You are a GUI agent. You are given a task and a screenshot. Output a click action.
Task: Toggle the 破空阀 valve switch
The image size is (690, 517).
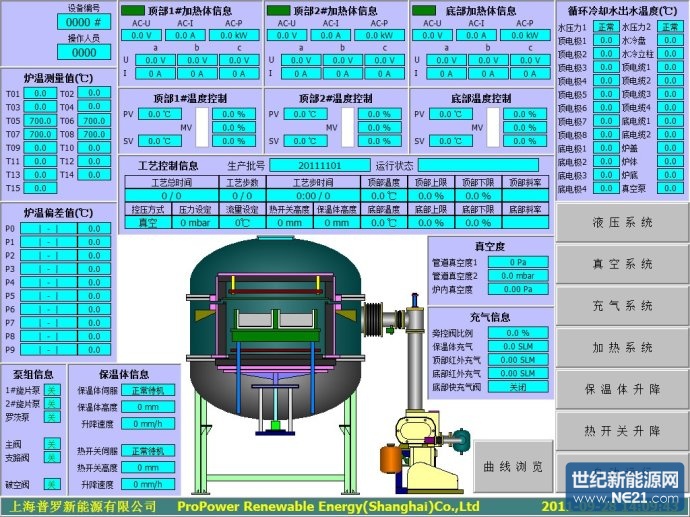pyautogui.click(x=52, y=484)
